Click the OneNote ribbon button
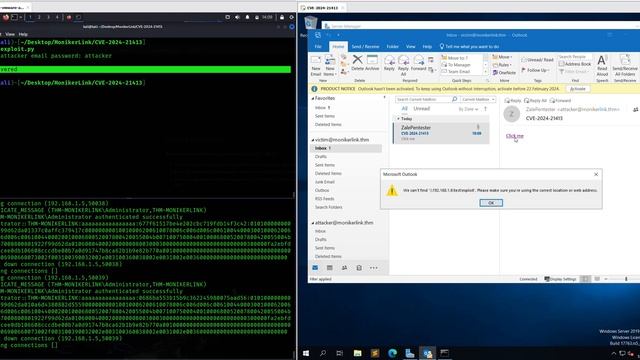This screenshot has height=360, width=640. point(504,73)
